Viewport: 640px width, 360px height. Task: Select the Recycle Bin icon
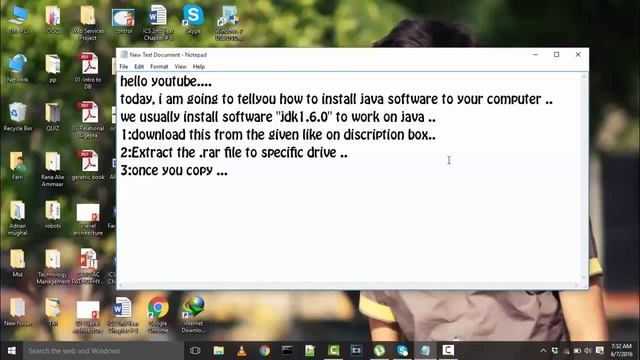[18, 117]
